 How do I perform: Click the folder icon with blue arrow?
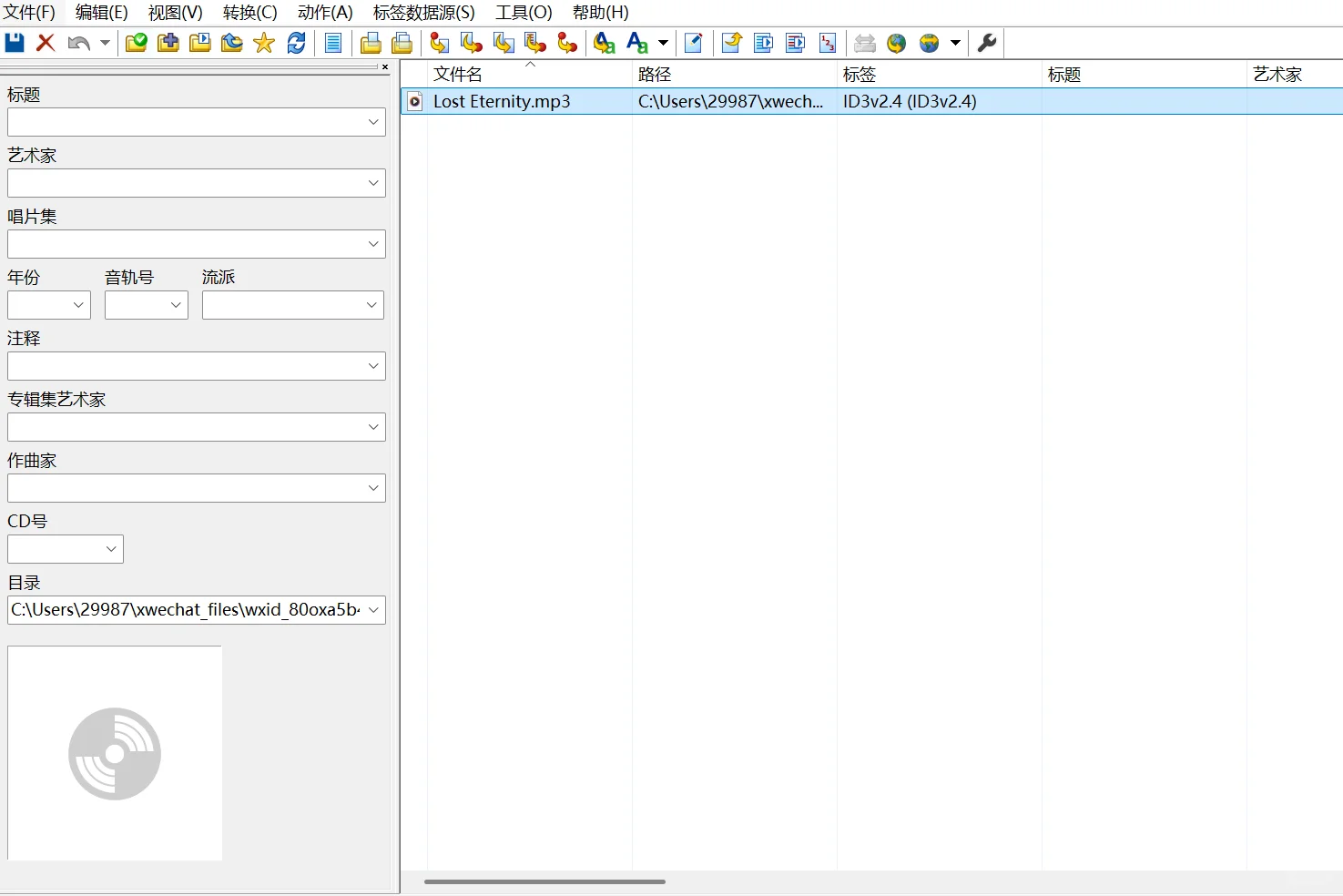click(x=232, y=43)
